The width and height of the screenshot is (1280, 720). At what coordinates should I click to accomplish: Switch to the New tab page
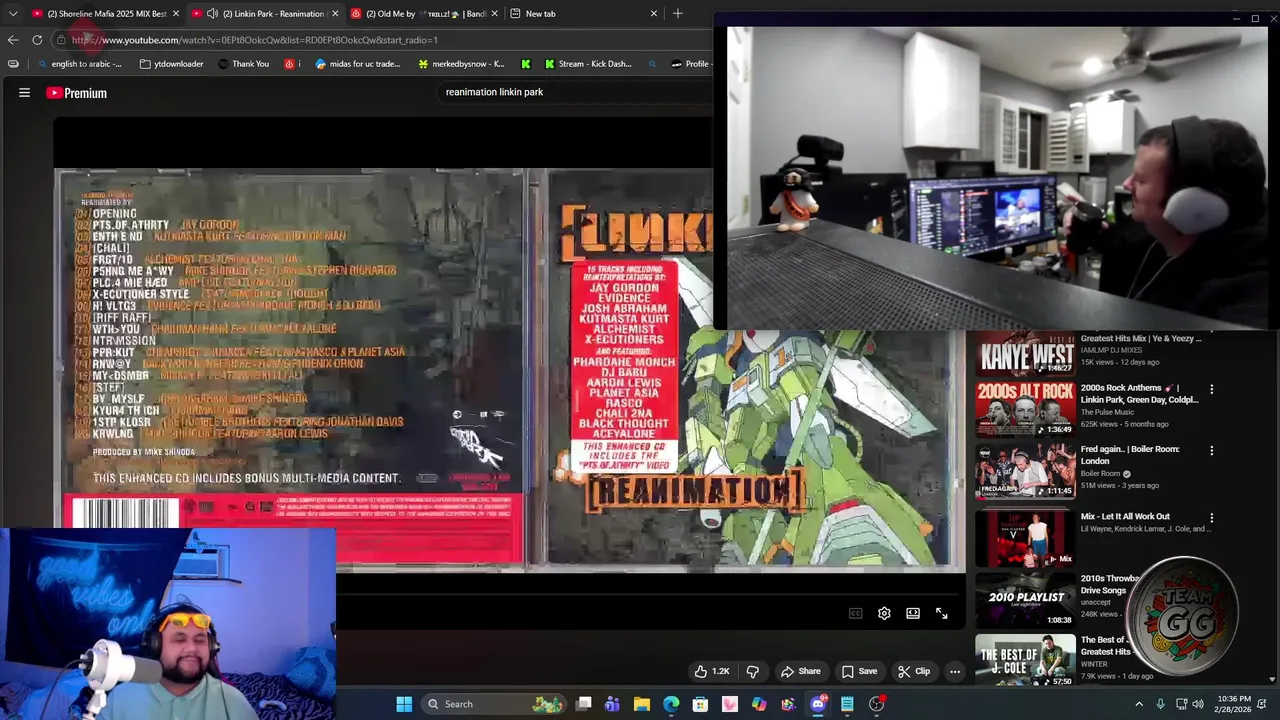click(585, 14)
